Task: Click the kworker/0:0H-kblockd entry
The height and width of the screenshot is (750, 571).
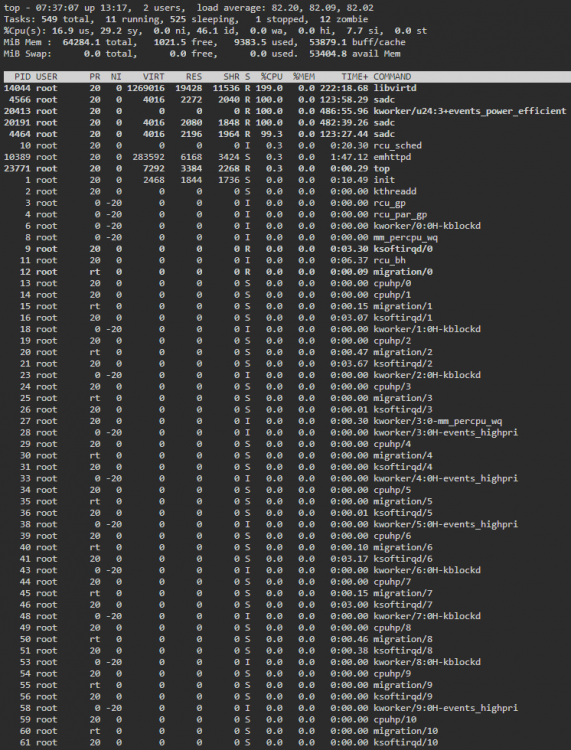Action: (x=427, y=226)
